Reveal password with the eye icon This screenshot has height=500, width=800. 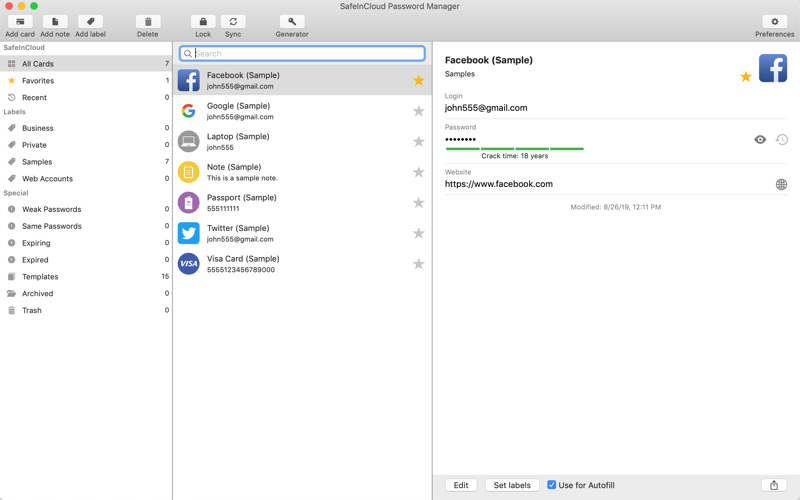pyautogui.click(x=760, y=139)
